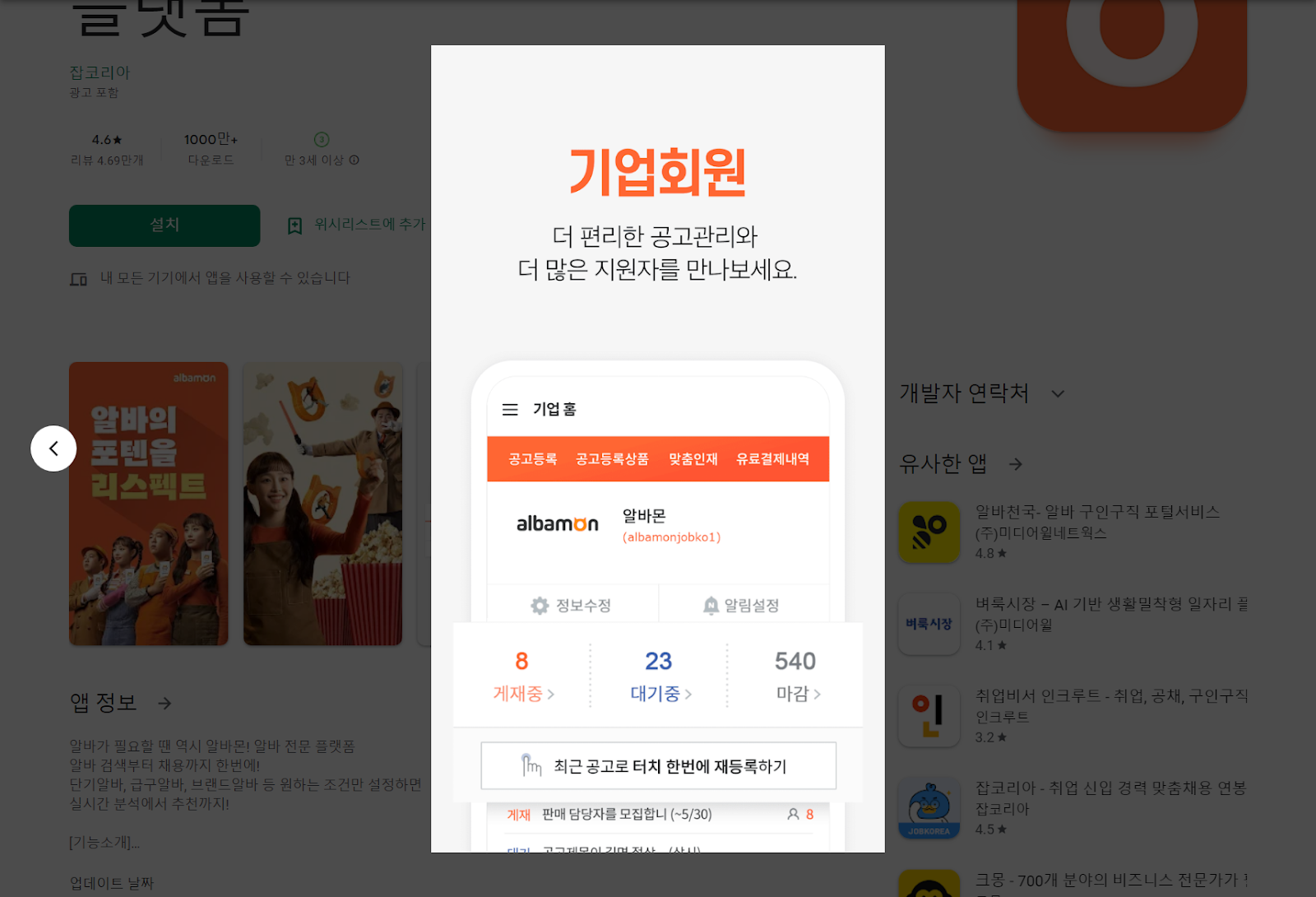Select the 공고등록 tab in screenshot
Viewport: 1316px width, 897px height.
[532, 459]
